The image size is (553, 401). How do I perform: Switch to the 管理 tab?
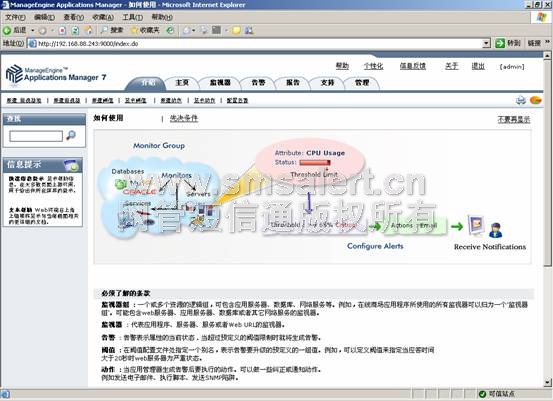(x=362, y=83)
